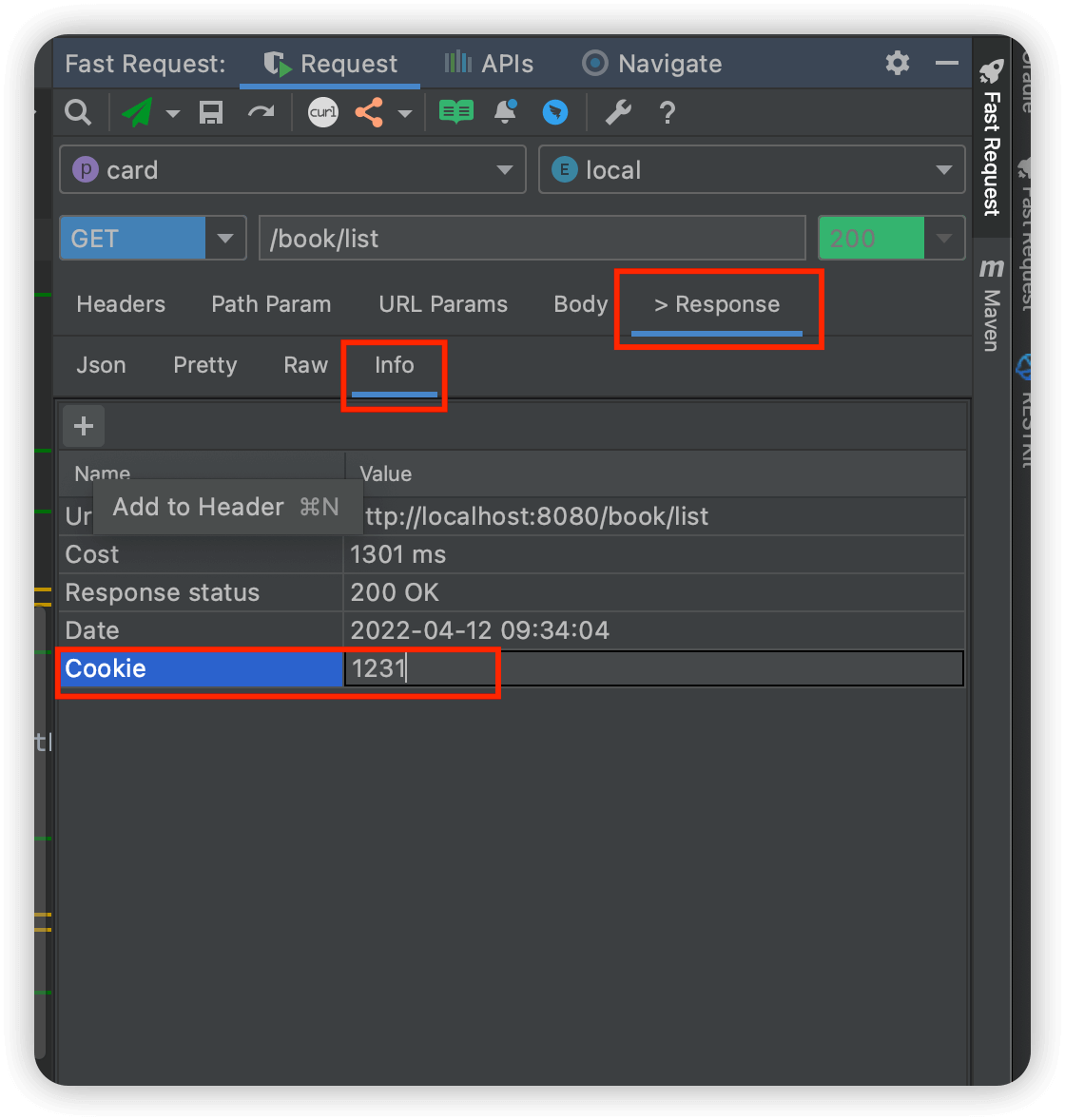Click the search magnifier icon in toolbar

click(78, 113)
